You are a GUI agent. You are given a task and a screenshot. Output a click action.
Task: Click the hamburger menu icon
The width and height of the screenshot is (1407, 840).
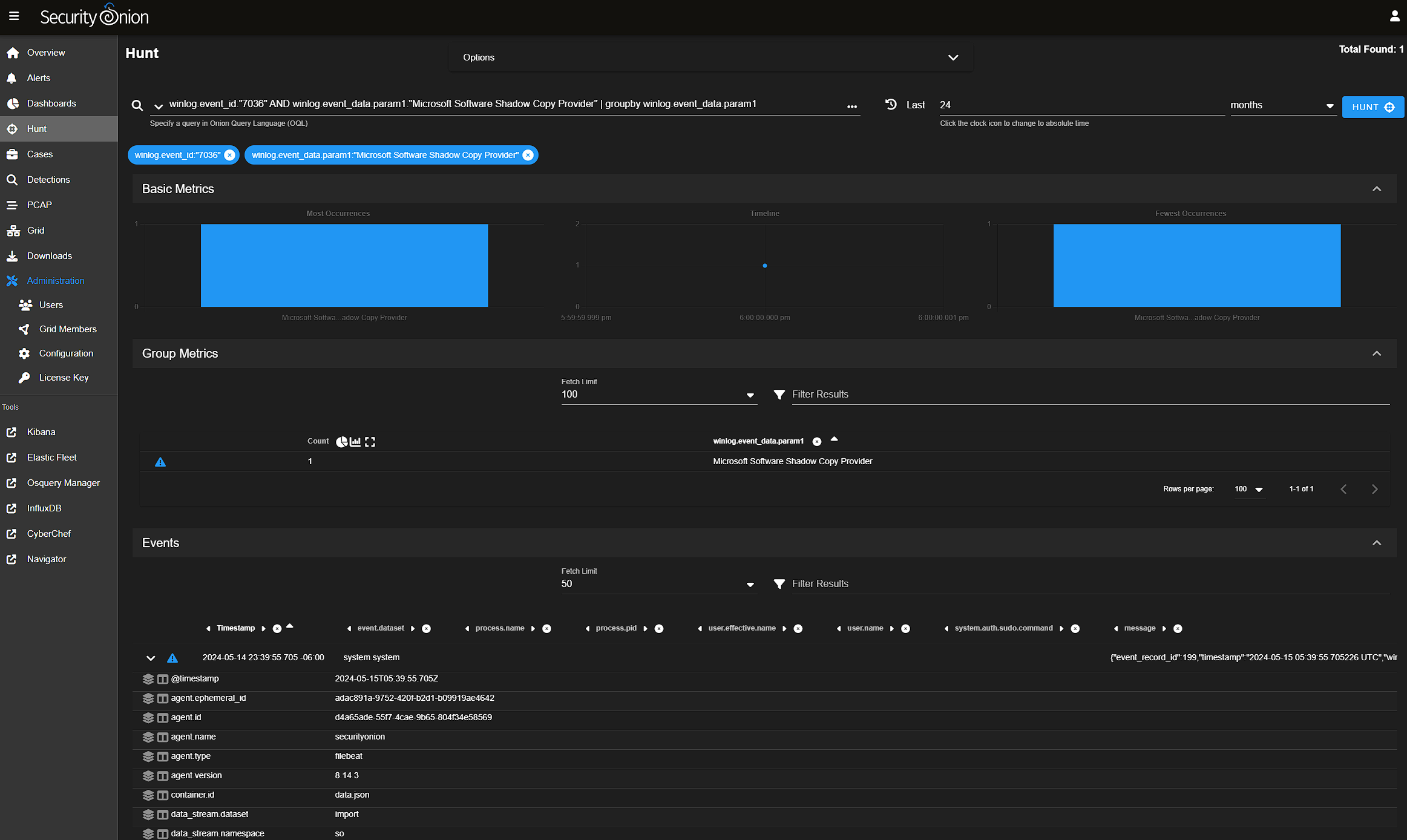coord(14,16)
